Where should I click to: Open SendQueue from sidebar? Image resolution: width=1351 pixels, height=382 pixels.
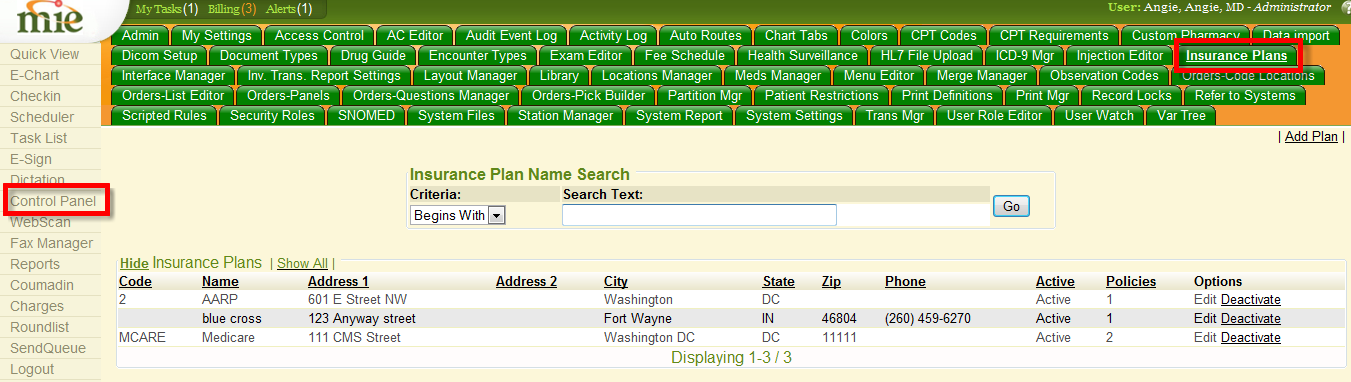click(x=48, y=348)
